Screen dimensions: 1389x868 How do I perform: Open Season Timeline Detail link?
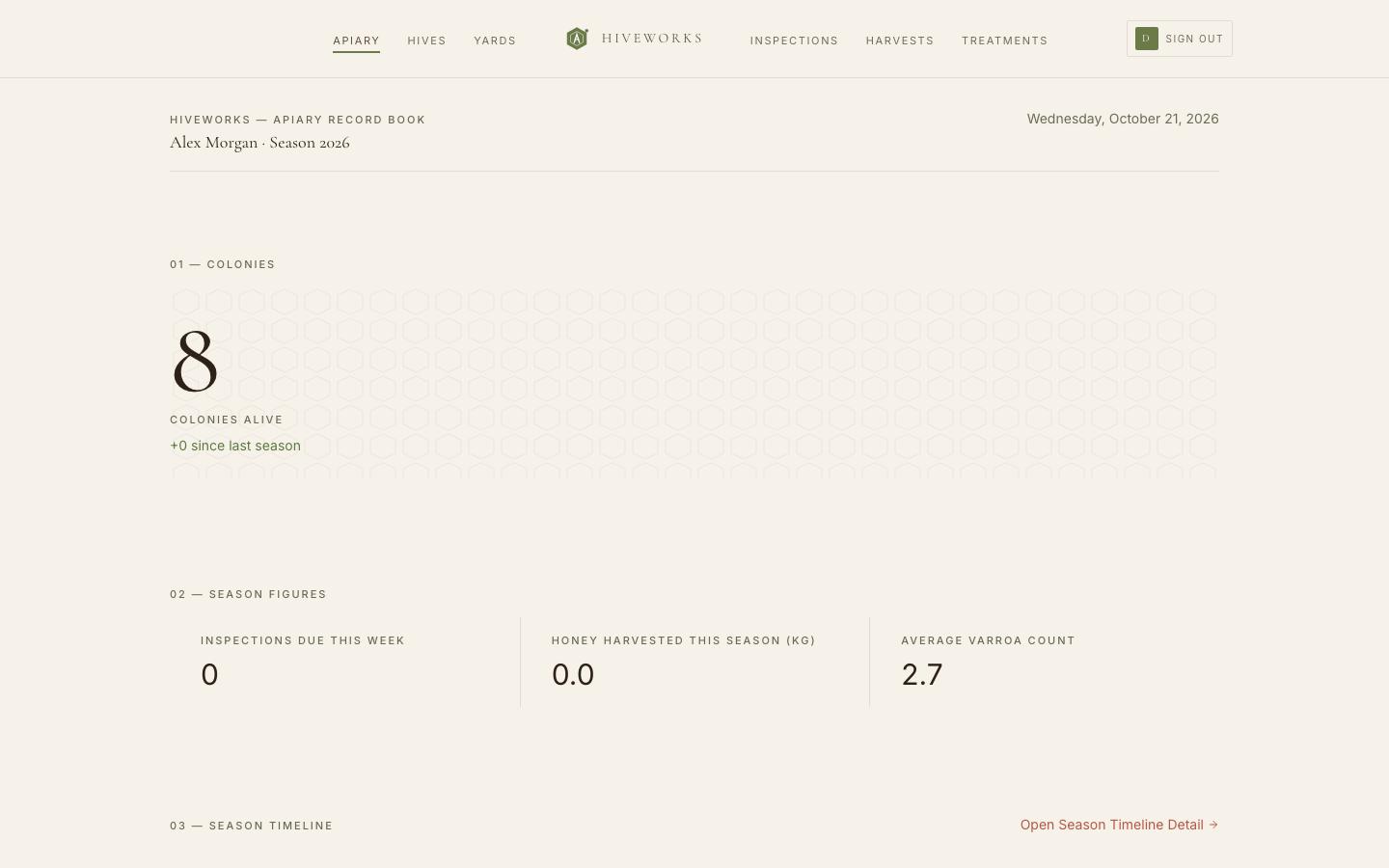(1119, 825)
